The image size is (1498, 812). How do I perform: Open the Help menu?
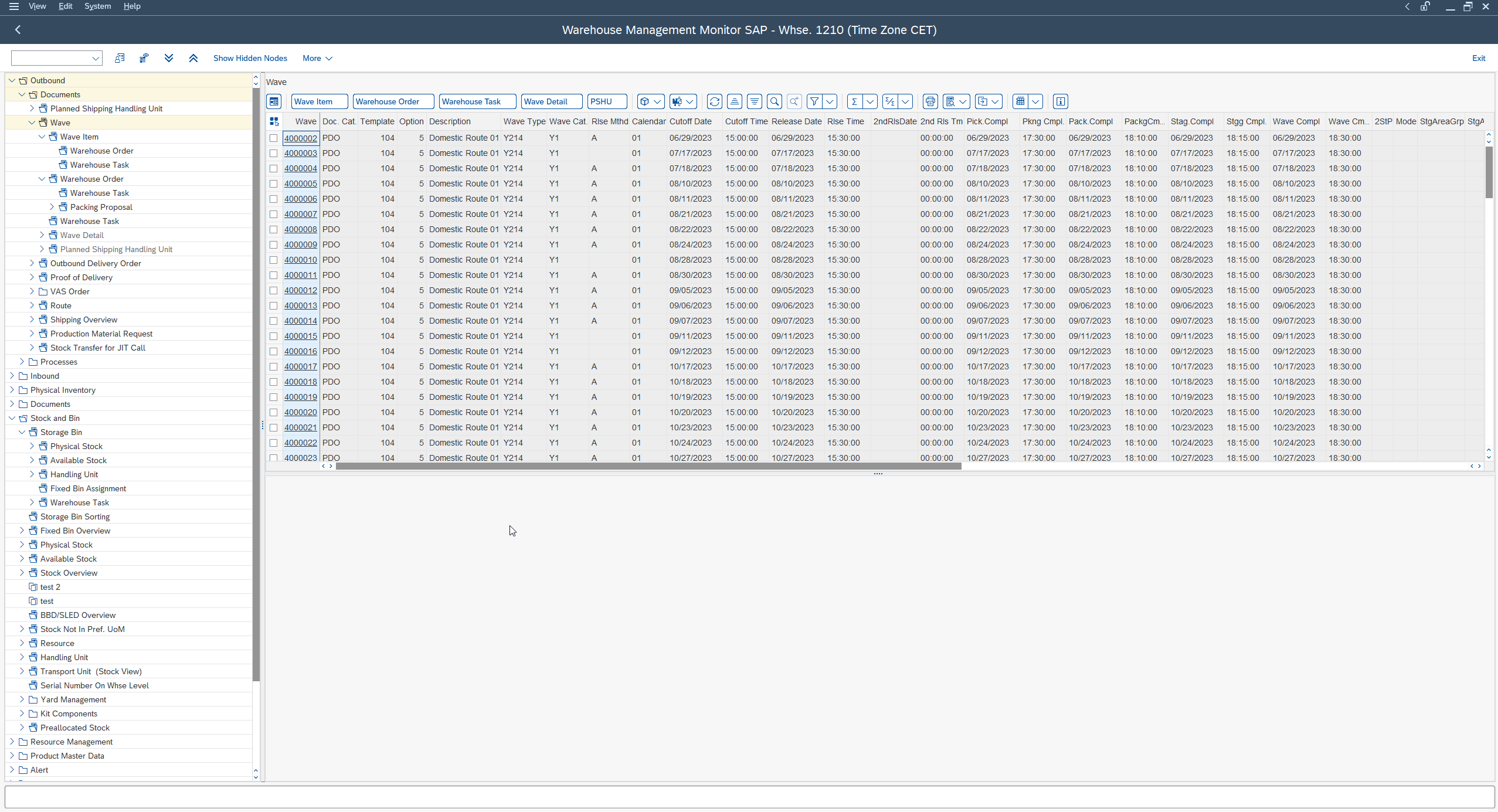coord(132,6)
